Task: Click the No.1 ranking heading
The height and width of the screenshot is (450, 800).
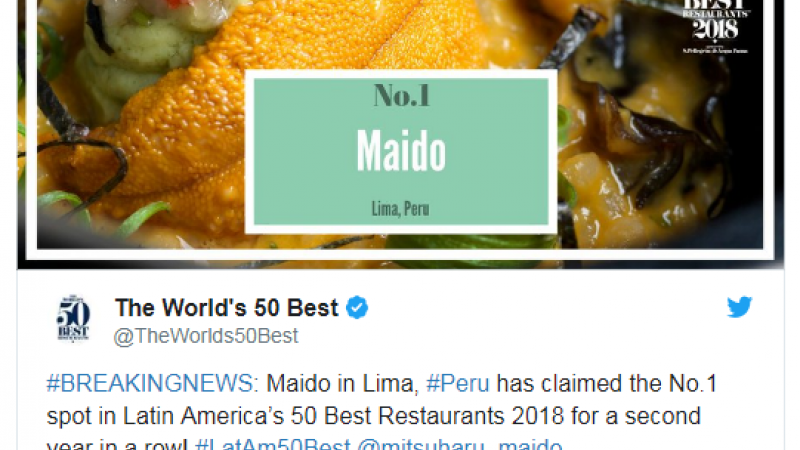Action: [402, 95]
